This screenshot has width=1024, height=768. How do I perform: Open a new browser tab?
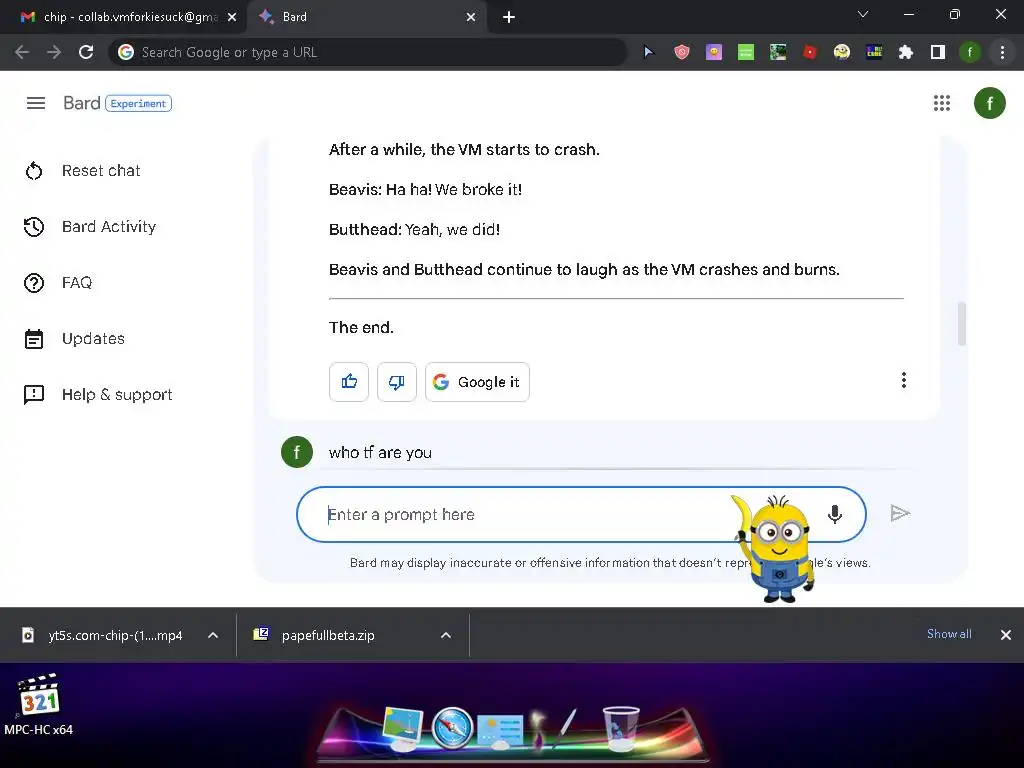click(x=509, y=17)
